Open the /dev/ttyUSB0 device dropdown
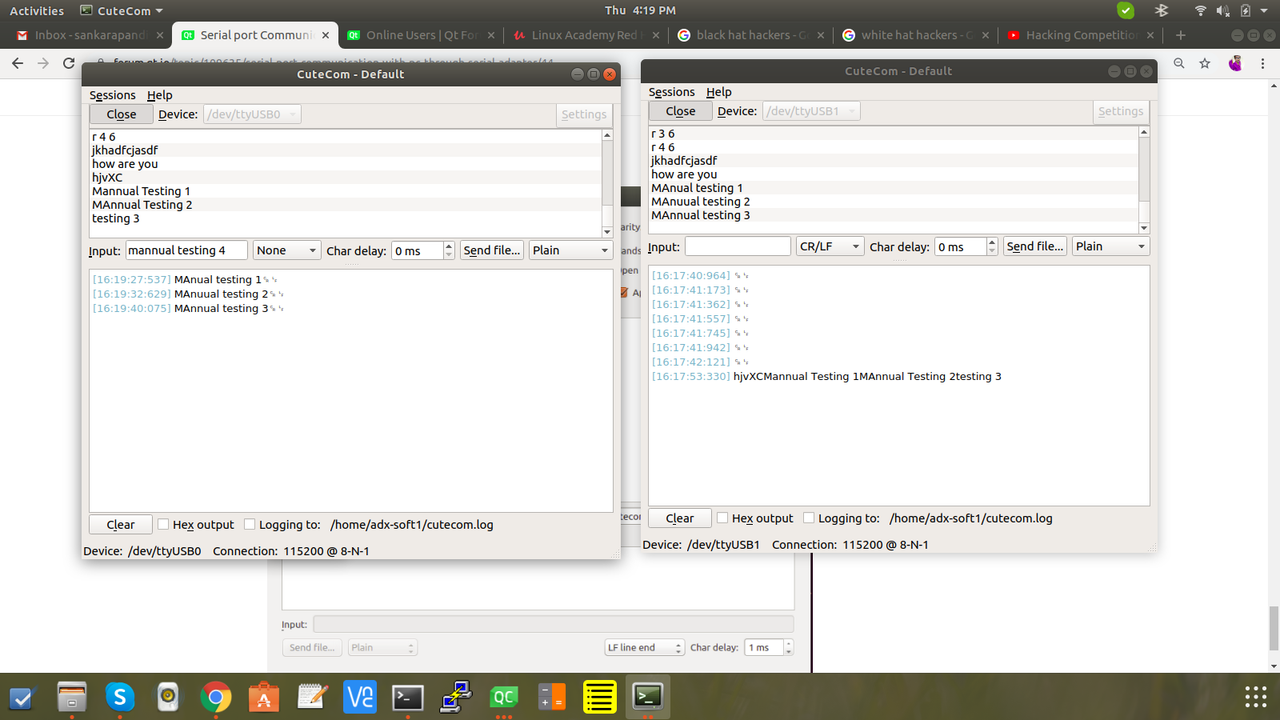The image size is (1280, 720). [x=252, y=114]
